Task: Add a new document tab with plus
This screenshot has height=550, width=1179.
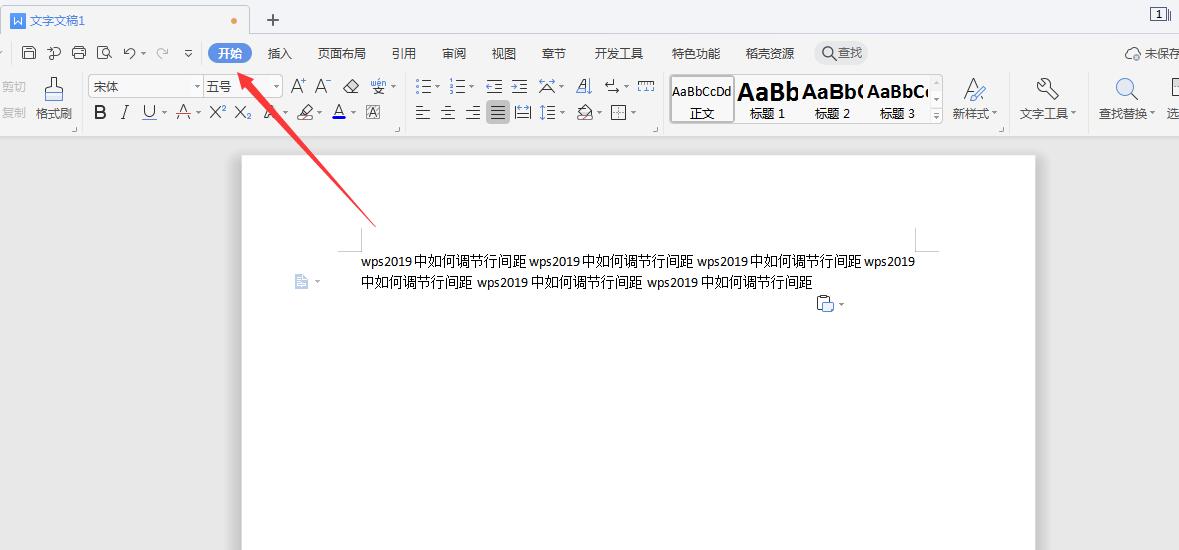Action: 273,20
